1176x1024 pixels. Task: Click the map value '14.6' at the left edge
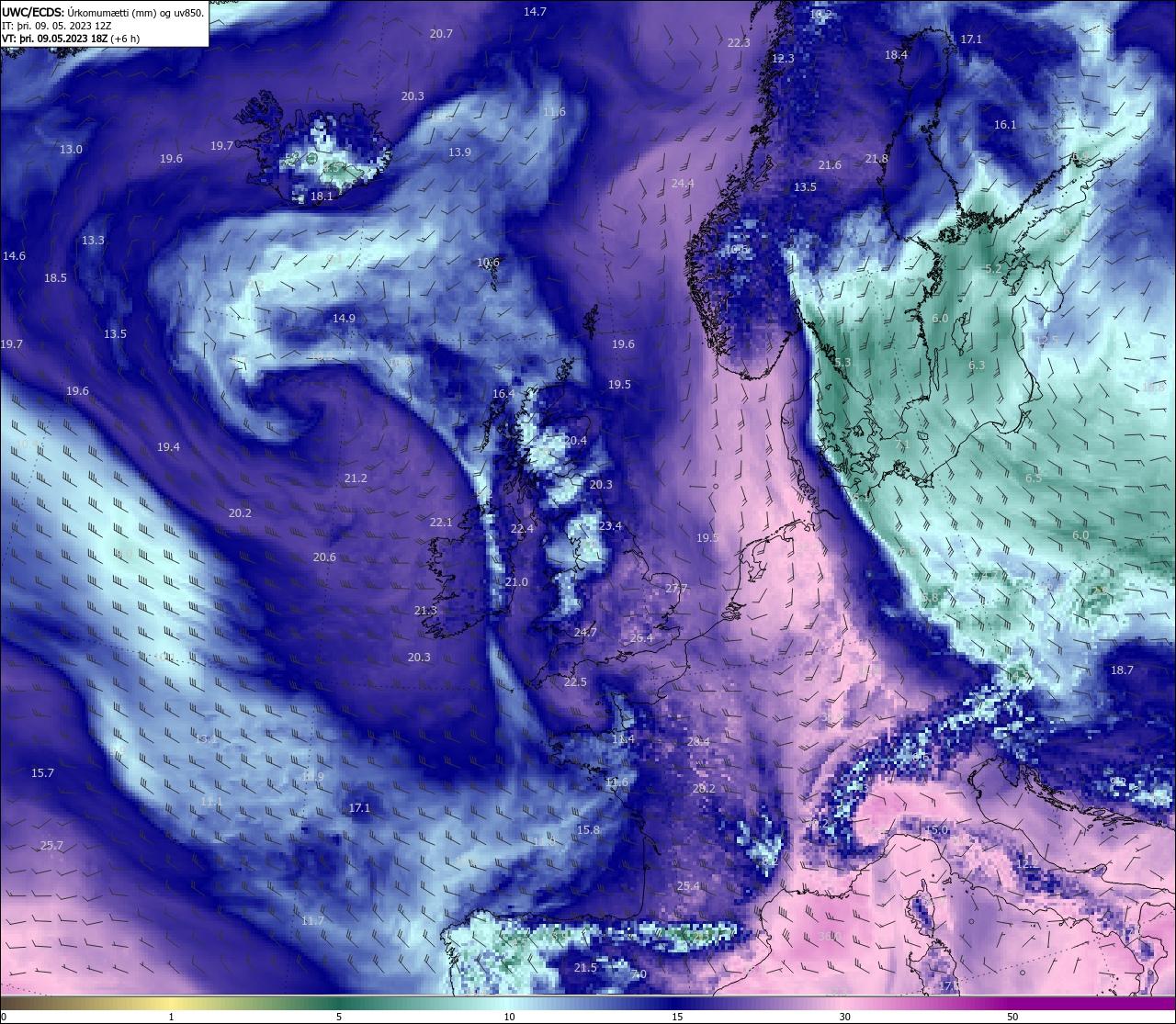tap(14, 256)
